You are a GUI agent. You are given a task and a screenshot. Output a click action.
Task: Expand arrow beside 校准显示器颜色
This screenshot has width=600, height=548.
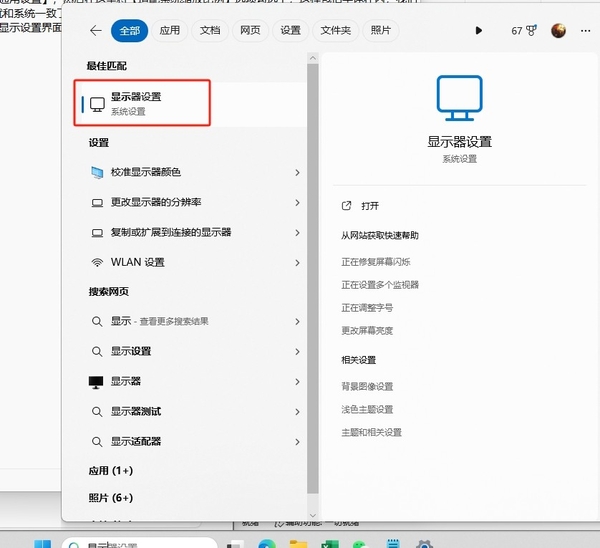click(298, 173)
